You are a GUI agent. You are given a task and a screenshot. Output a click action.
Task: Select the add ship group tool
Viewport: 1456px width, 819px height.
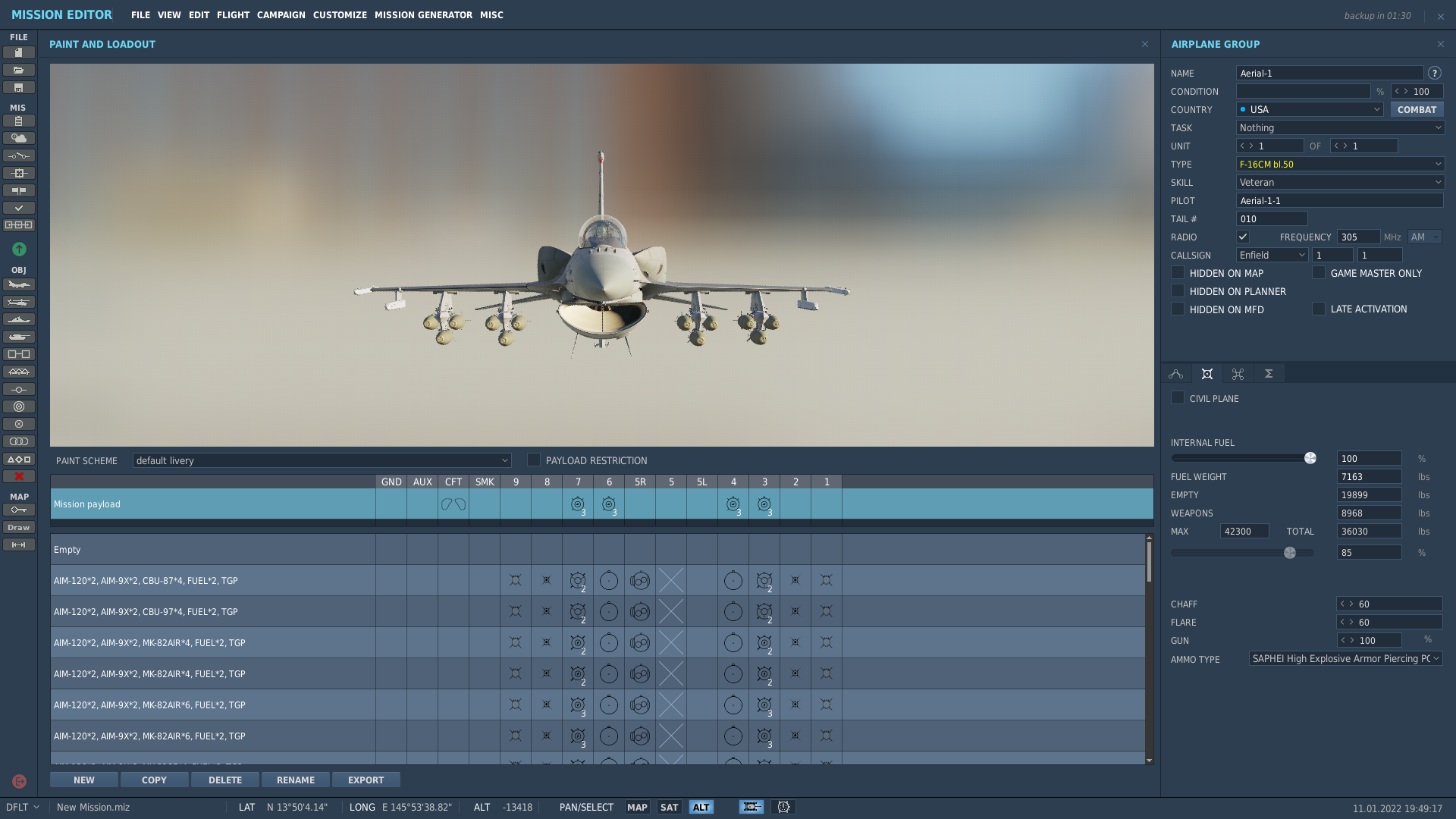pyautogui.click(x=19, y=319)
